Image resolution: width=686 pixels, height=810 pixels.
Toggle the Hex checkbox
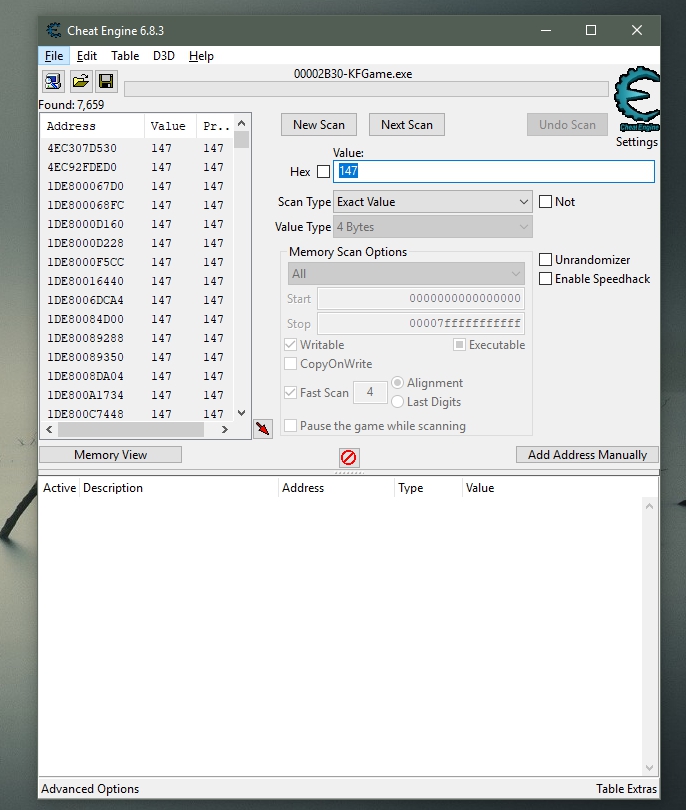(x=323, y=172)
